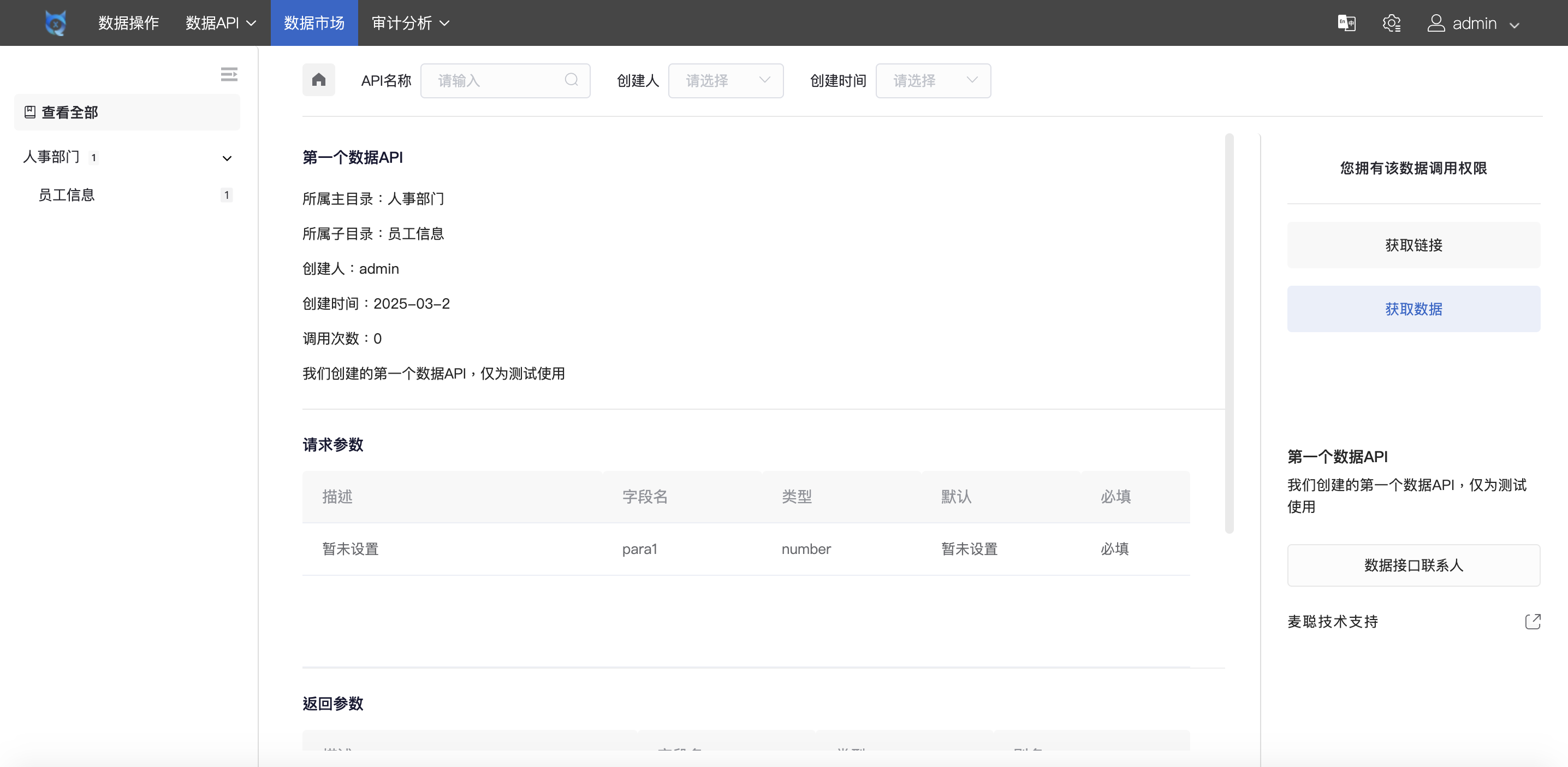The height and width of the screenshot is (767, 1568).
Task: Click the 查看全部 bookmark icon
Action: point(30,111)
